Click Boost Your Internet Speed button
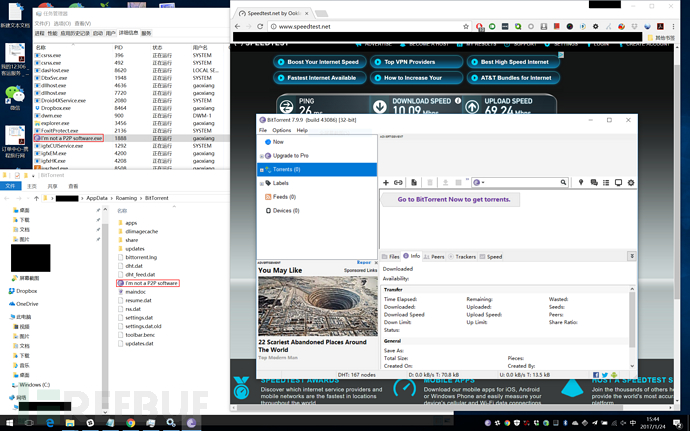Screen dimensions: 690x431 [x=319, y=62]
